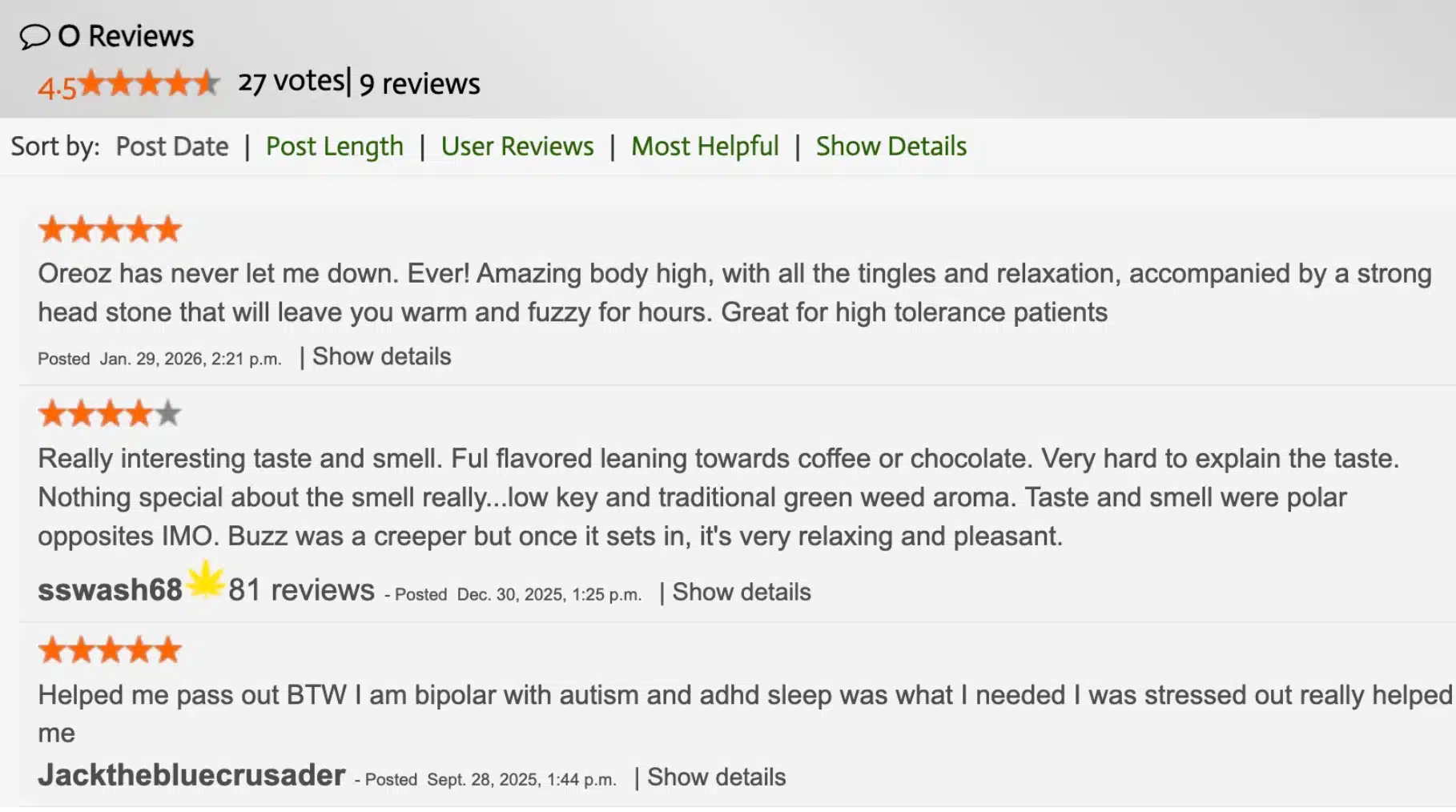Sort by Most Helpful

(705, 146)
